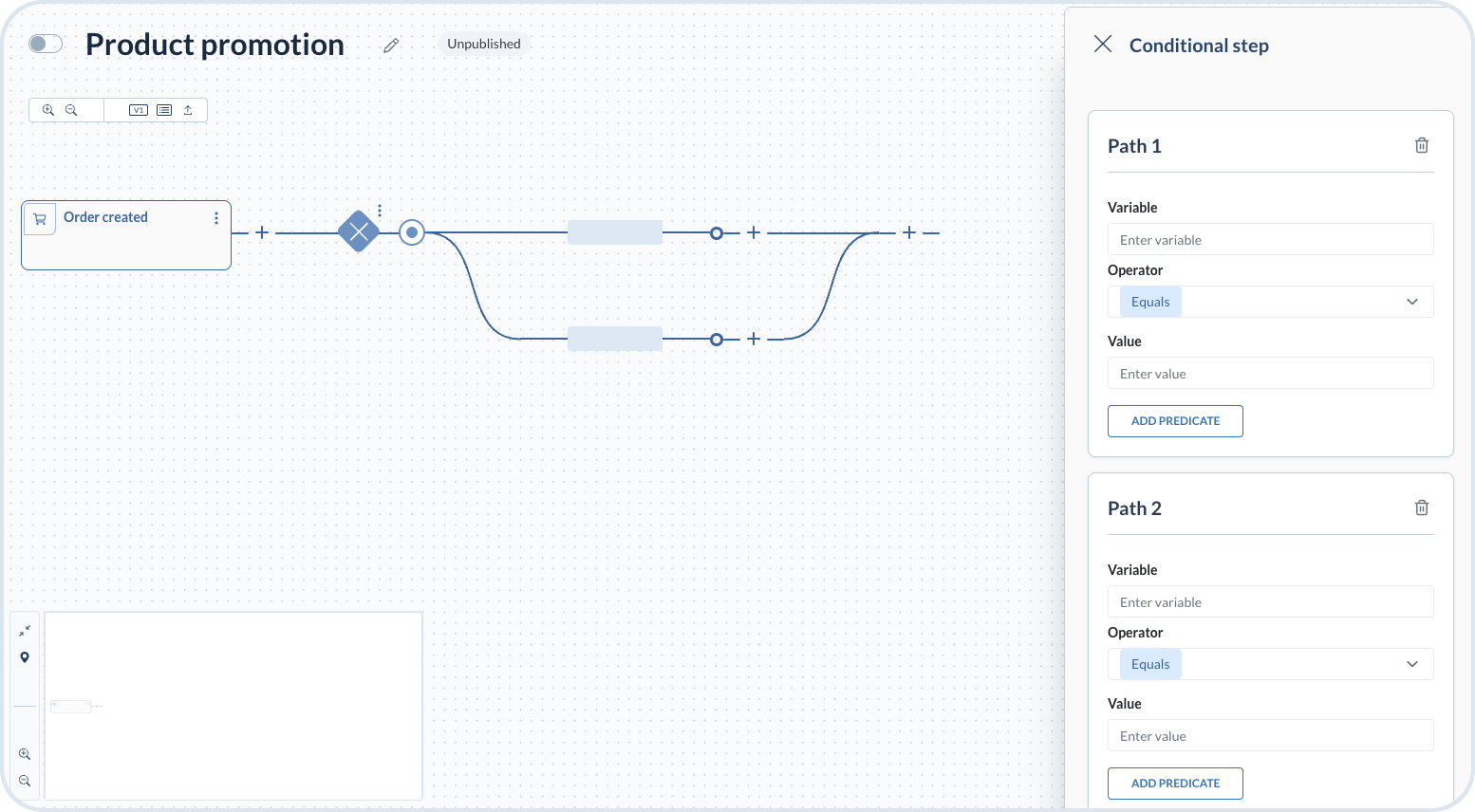Select the conditional diamond node
The image size is (1475, 812).
pyautogui.click(x=359, y=231)
